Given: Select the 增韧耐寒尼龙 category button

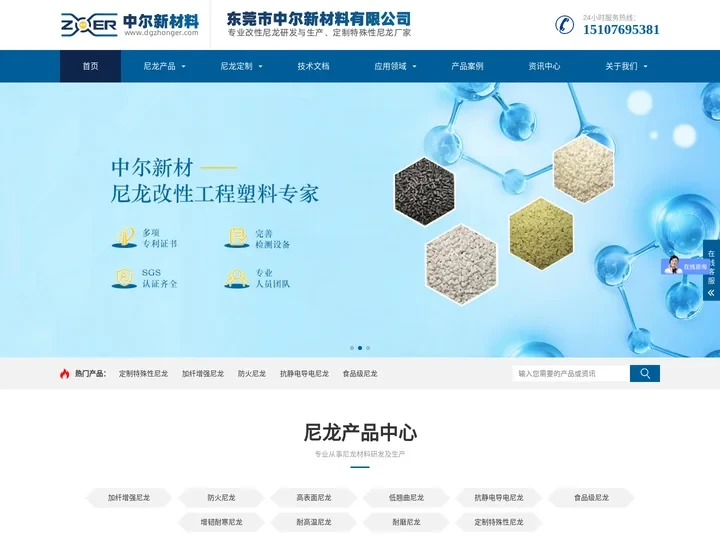Looking at the screenshot, I should click(221, 522).
